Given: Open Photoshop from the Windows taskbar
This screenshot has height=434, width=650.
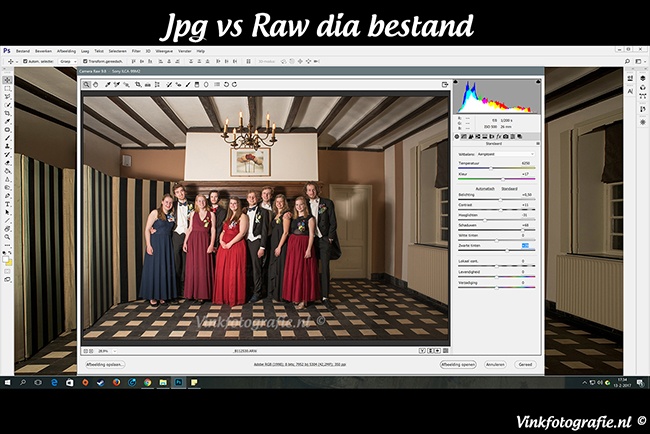Looking at the screenshot, I should (179, 382).
